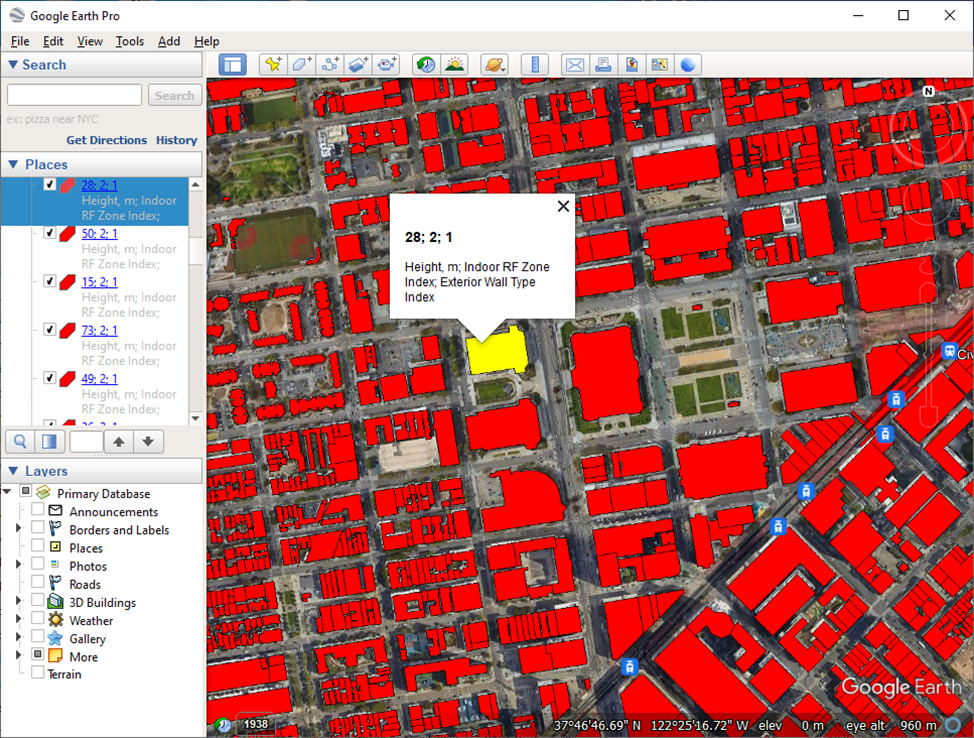Expand the Borders and Labels layer node
The width and height of the screenshot is (974, 738).
click(19, 529)
